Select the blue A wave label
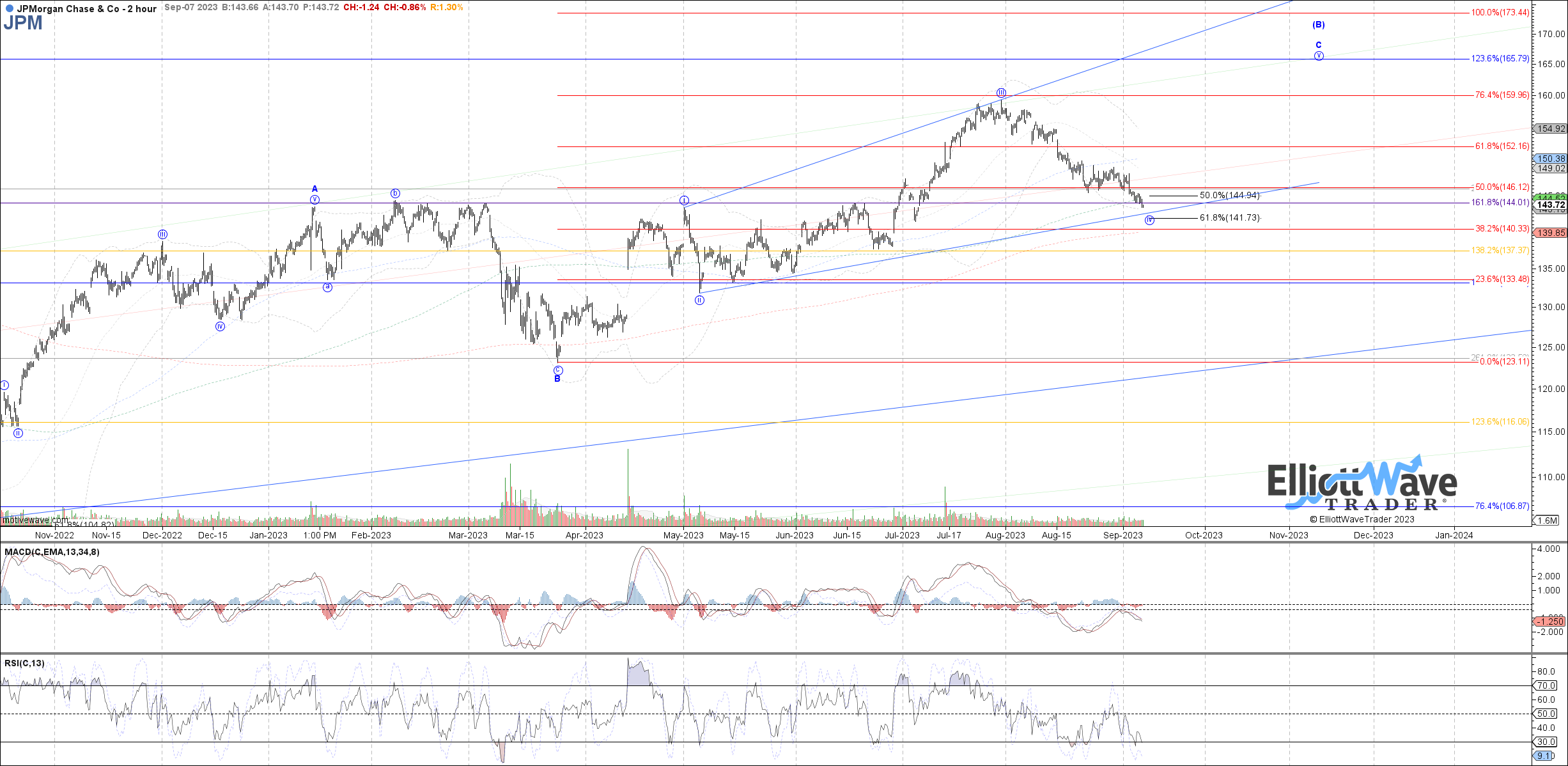The image size is (1568, 766). click(x=314, y=189)
